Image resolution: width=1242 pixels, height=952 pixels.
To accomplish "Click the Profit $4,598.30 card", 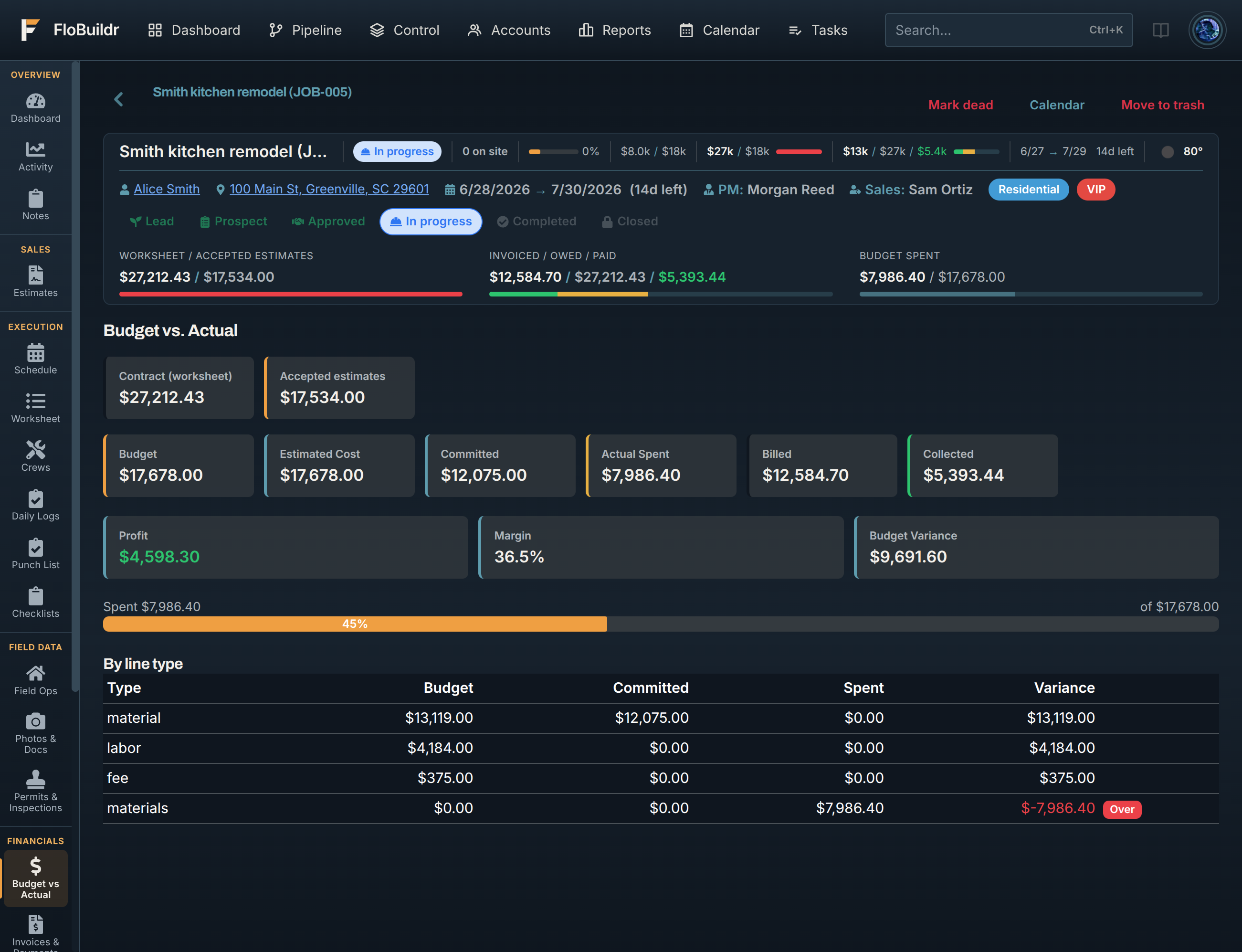I will click(285, 548).
